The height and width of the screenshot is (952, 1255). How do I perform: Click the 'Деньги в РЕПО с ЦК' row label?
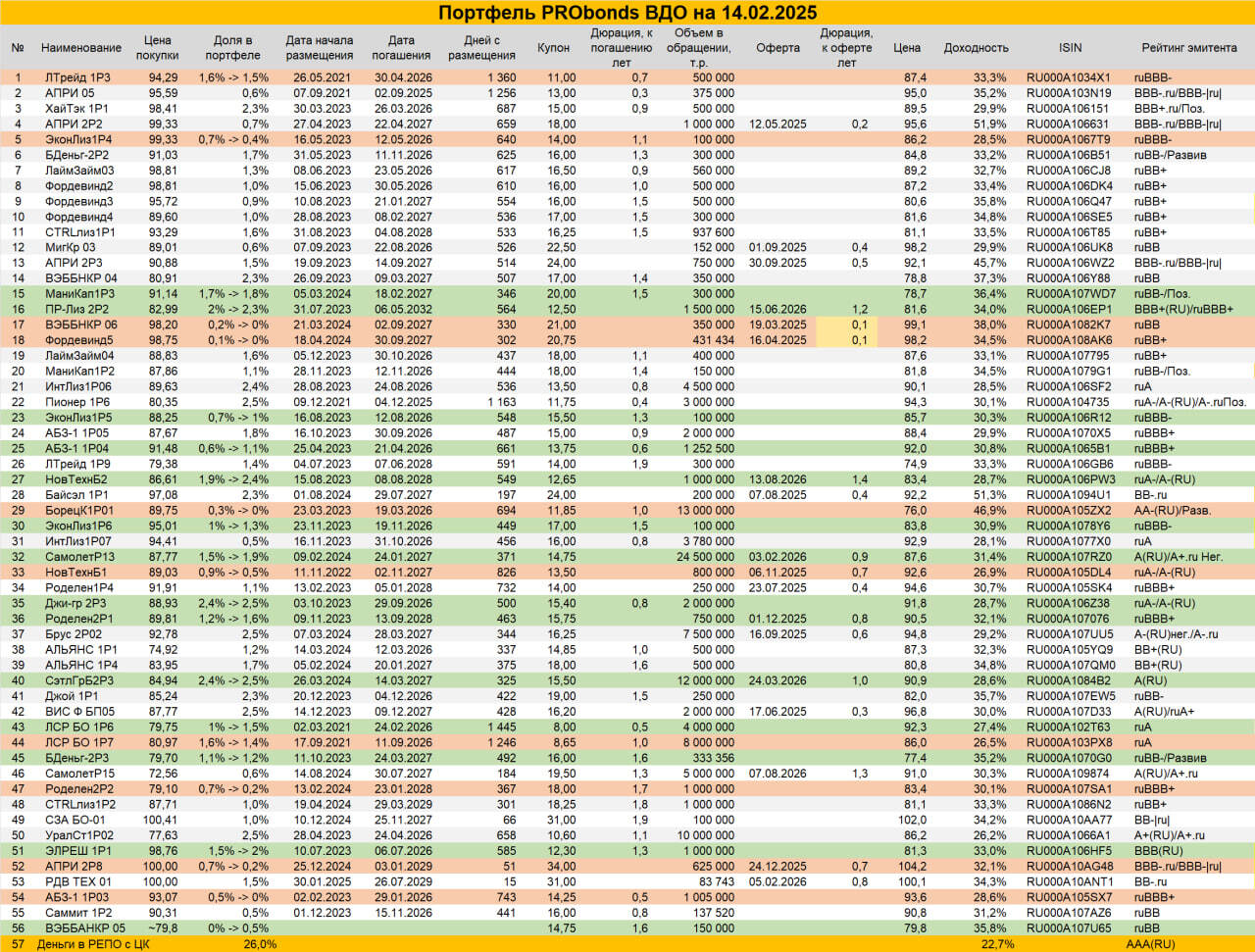(94, 944)
